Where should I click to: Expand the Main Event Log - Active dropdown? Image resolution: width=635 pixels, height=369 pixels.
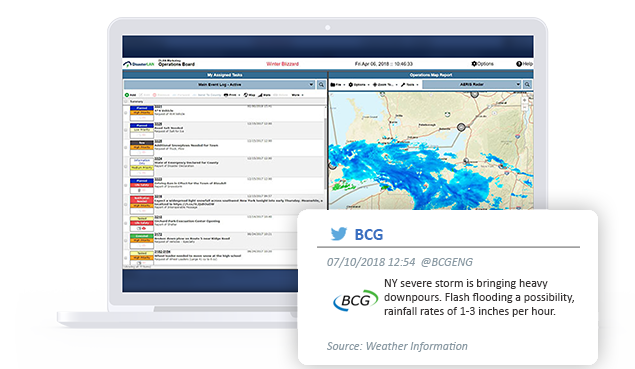(311, 85)
